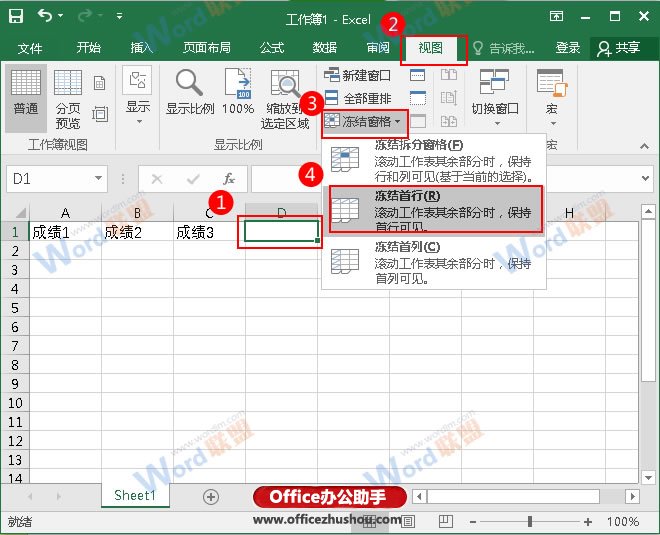Switch to the 页面布局 tab
The height and width of the screenshot is (535, 660).
(x=207, y=48)
